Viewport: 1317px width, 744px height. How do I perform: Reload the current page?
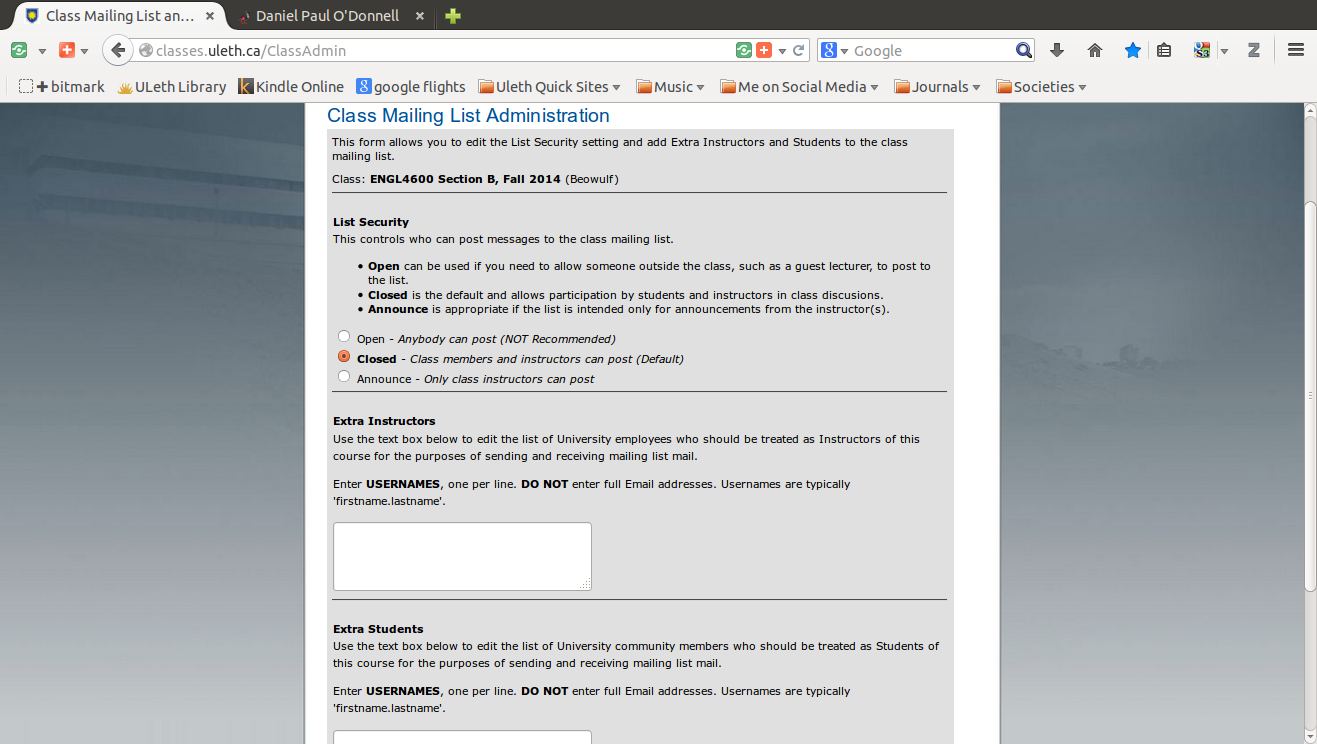pos(798,50)
